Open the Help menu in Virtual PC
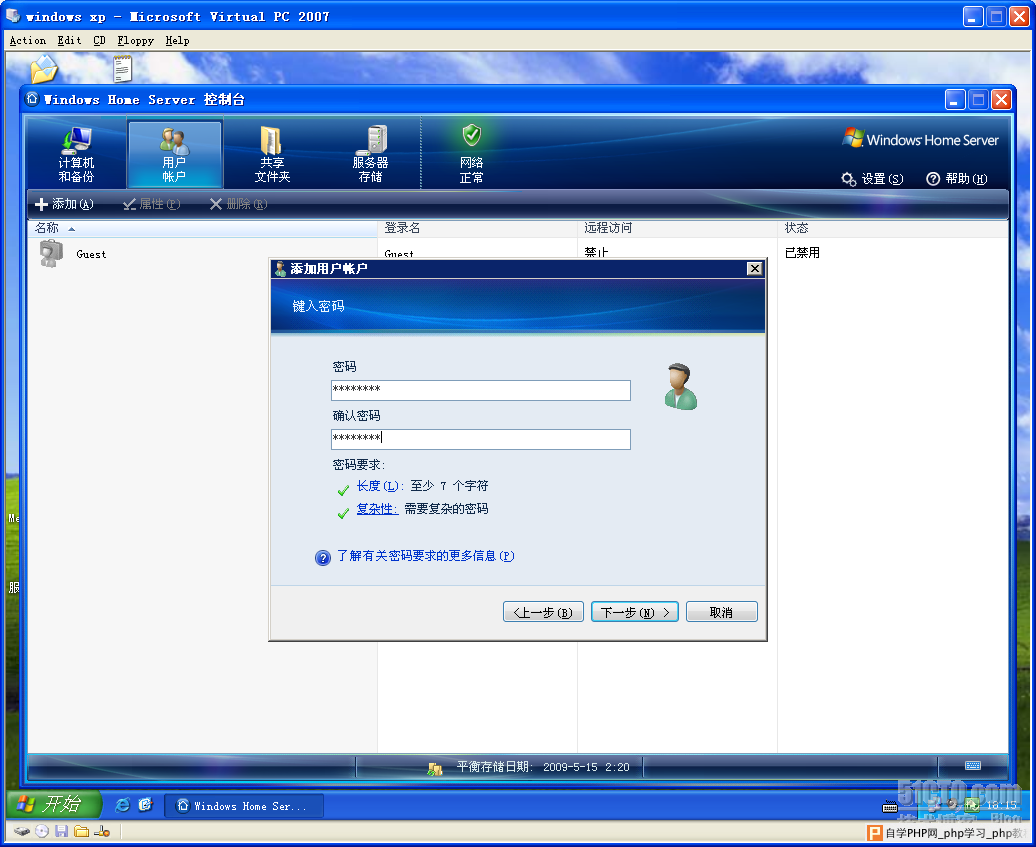 point(177,40)
